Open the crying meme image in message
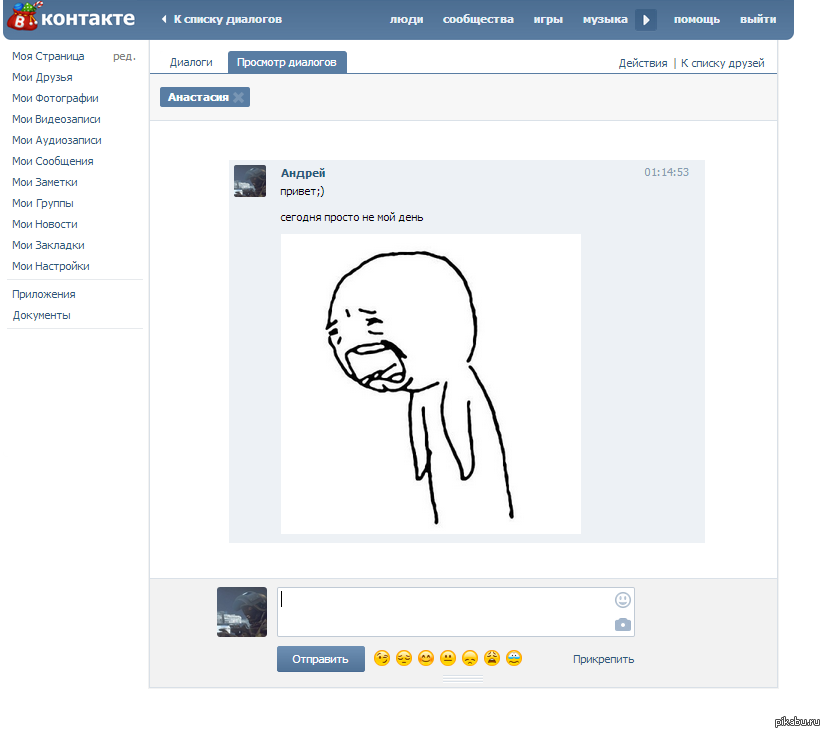This screenshot has height=733, width=825. [430, 384]
